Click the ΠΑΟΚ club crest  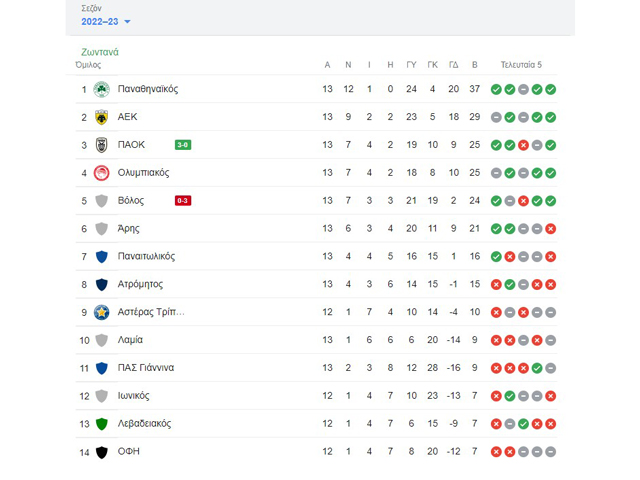click(x=101, y=145)
